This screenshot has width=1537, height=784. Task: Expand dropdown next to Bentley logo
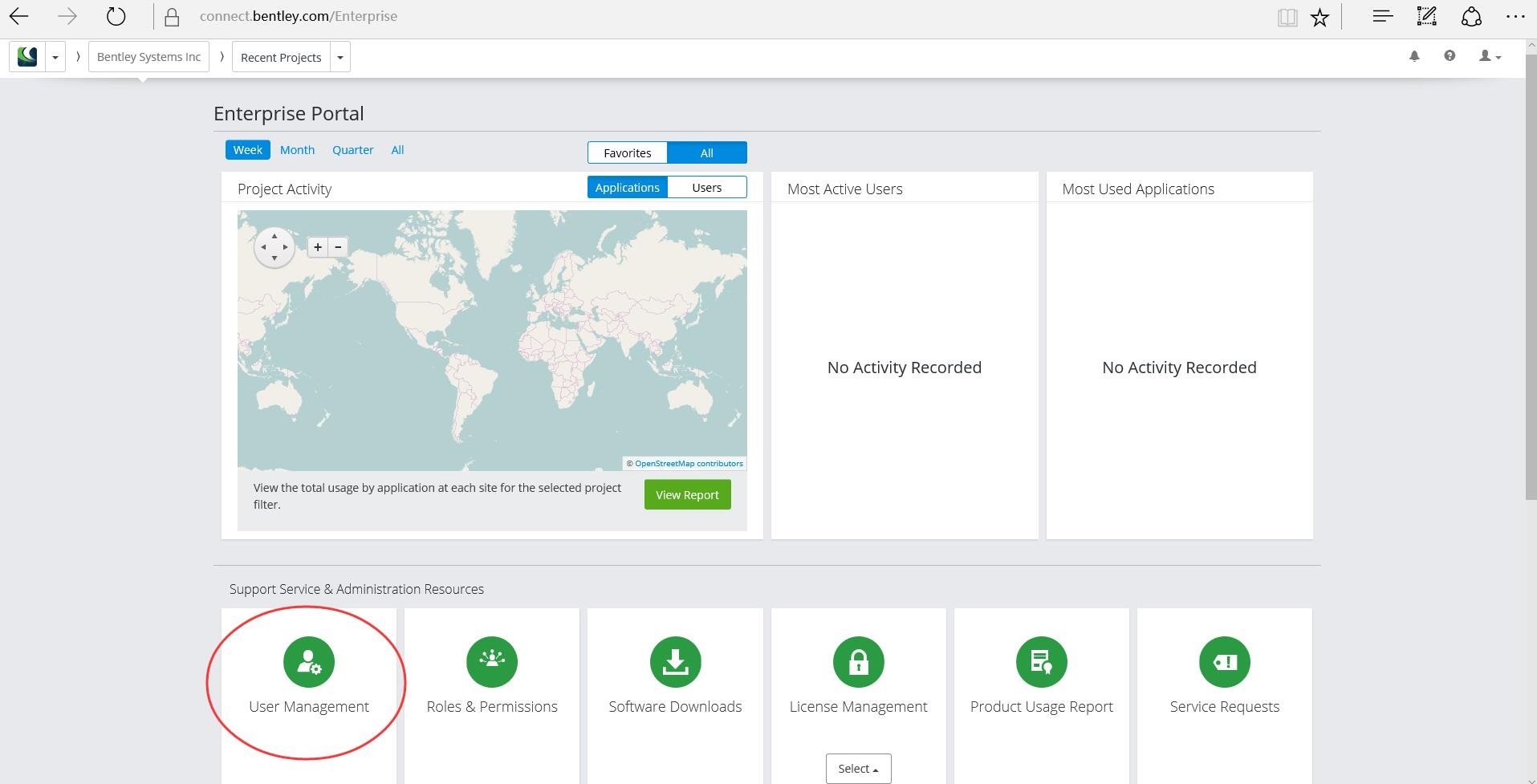[x=55, y=57]
